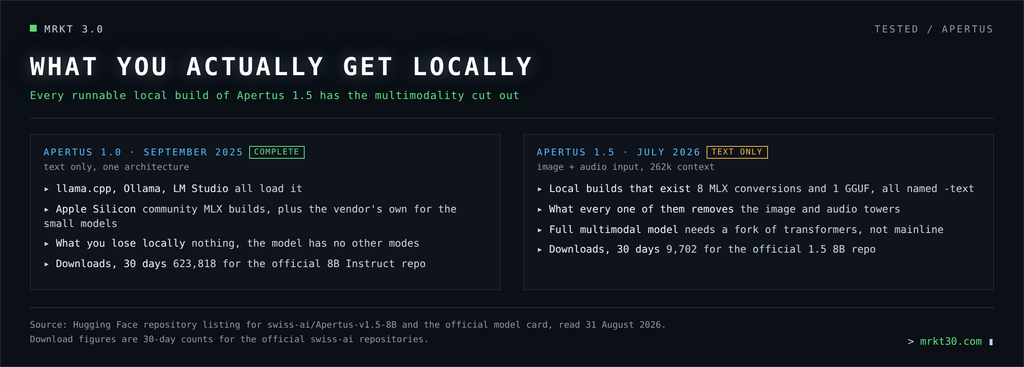Click the 'text only, one architecture' caption

tap(116, 167)
